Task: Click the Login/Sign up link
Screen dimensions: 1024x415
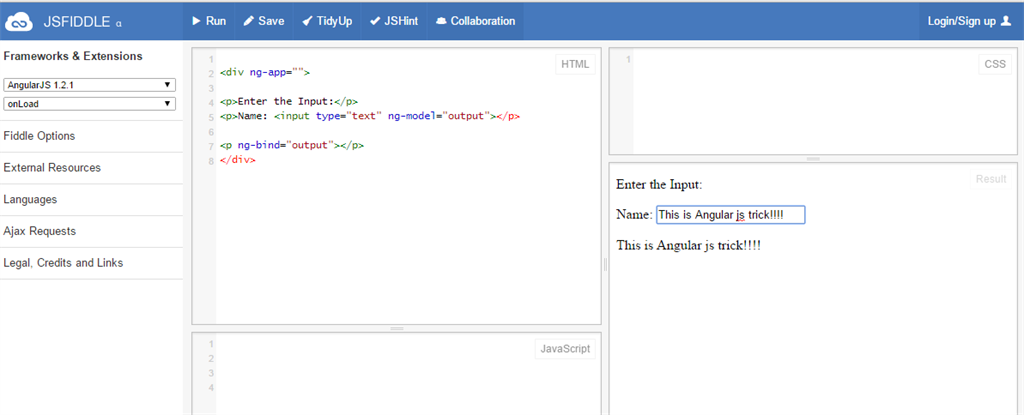Action: [x=961, y=21]
